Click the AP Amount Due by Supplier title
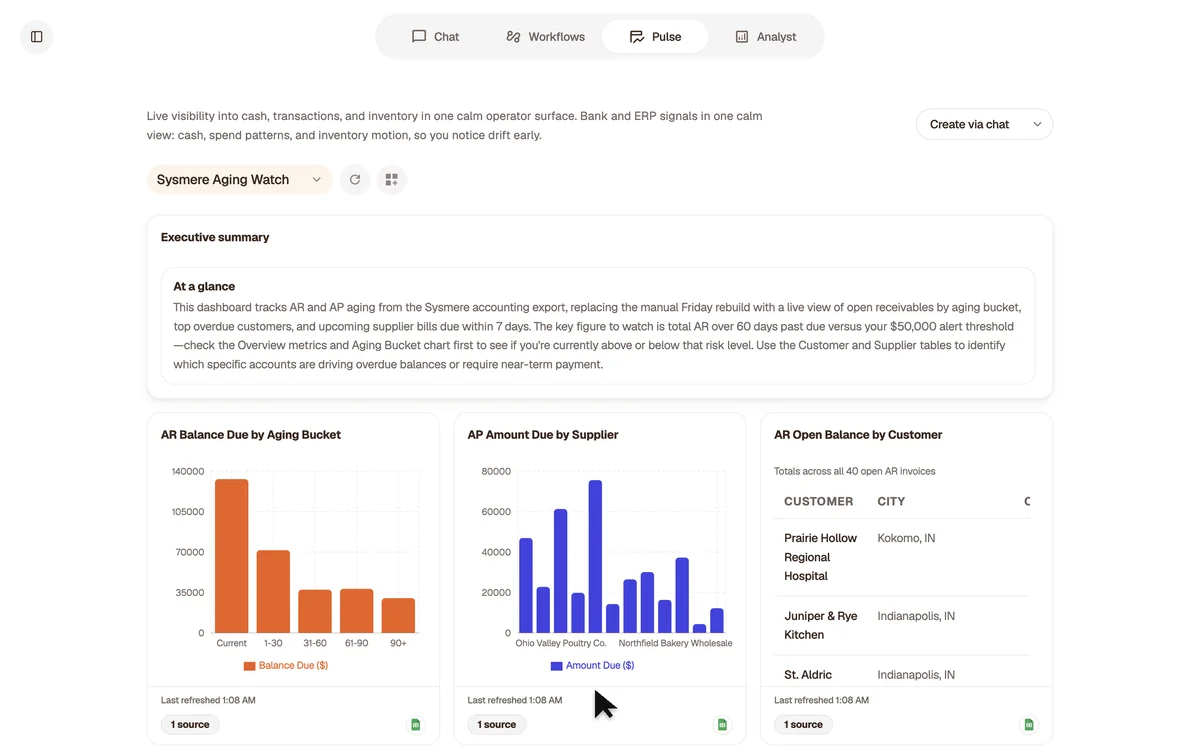Screen dimensions: 1200x750 click(x=543, y=435)
